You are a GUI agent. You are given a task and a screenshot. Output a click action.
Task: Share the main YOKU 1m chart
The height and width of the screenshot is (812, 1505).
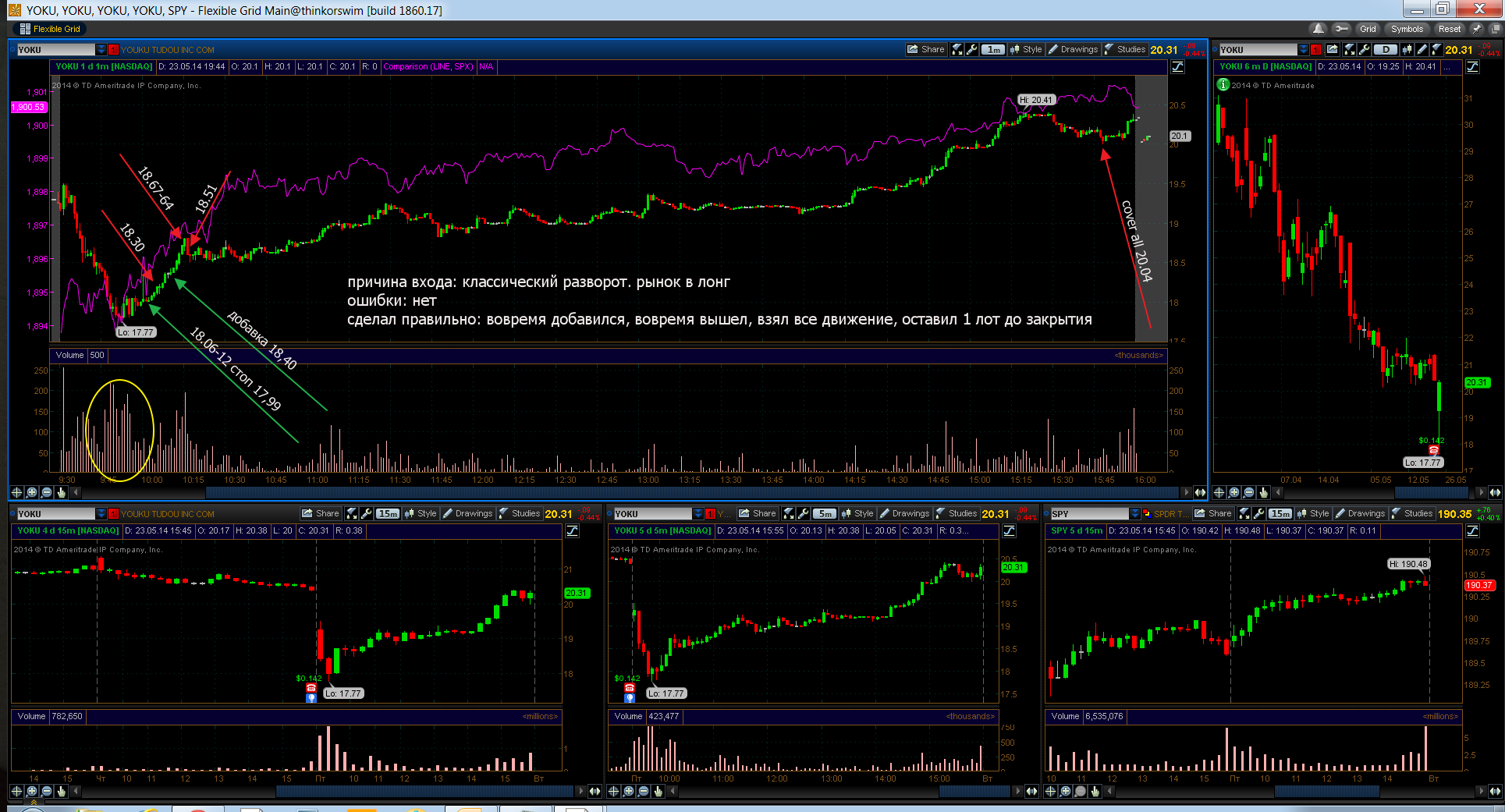[x=926, y=49]
